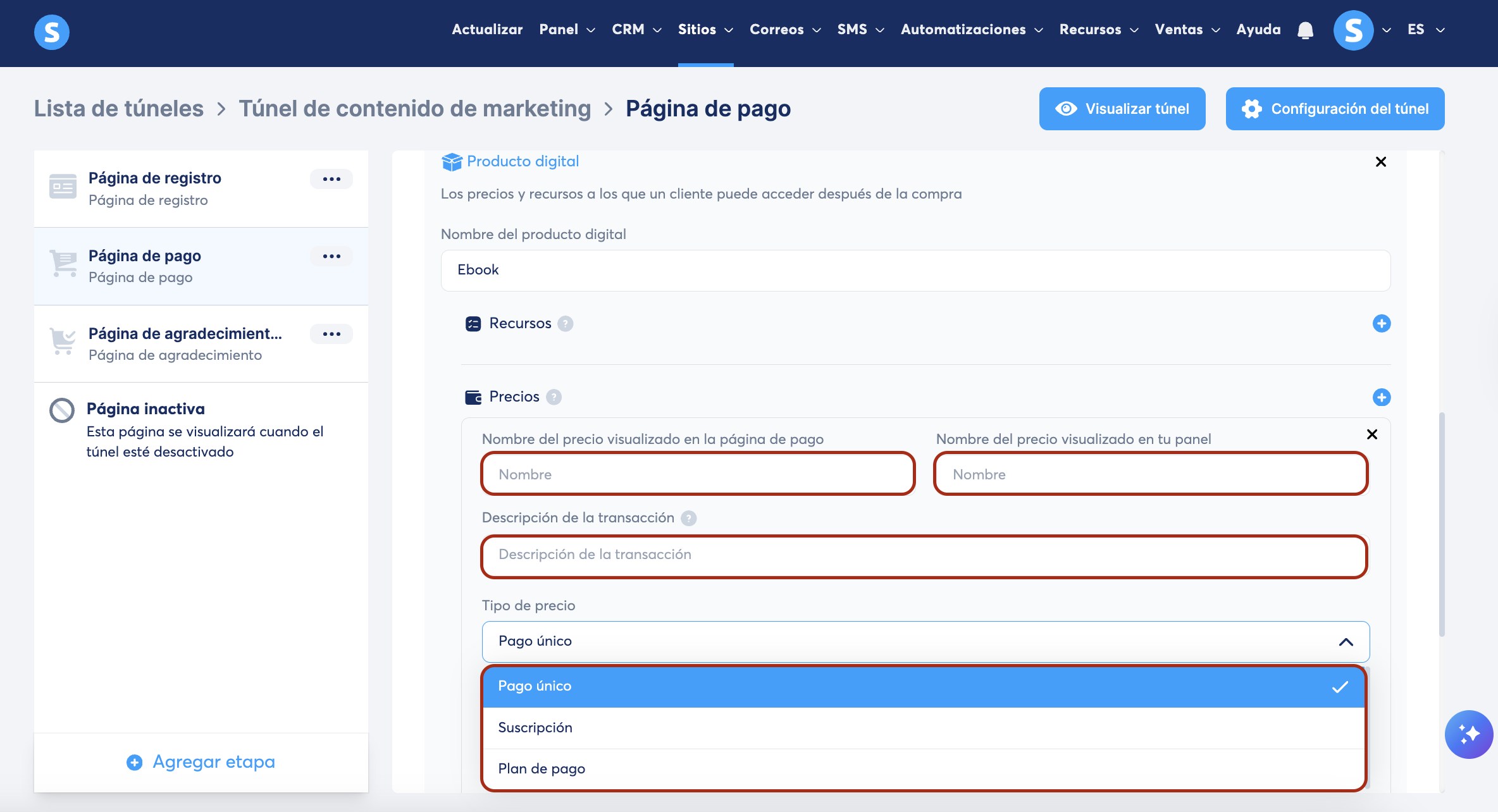Add a new resource with plus icon
The image size is (1498, 812).
click(x=1381, y=324)
